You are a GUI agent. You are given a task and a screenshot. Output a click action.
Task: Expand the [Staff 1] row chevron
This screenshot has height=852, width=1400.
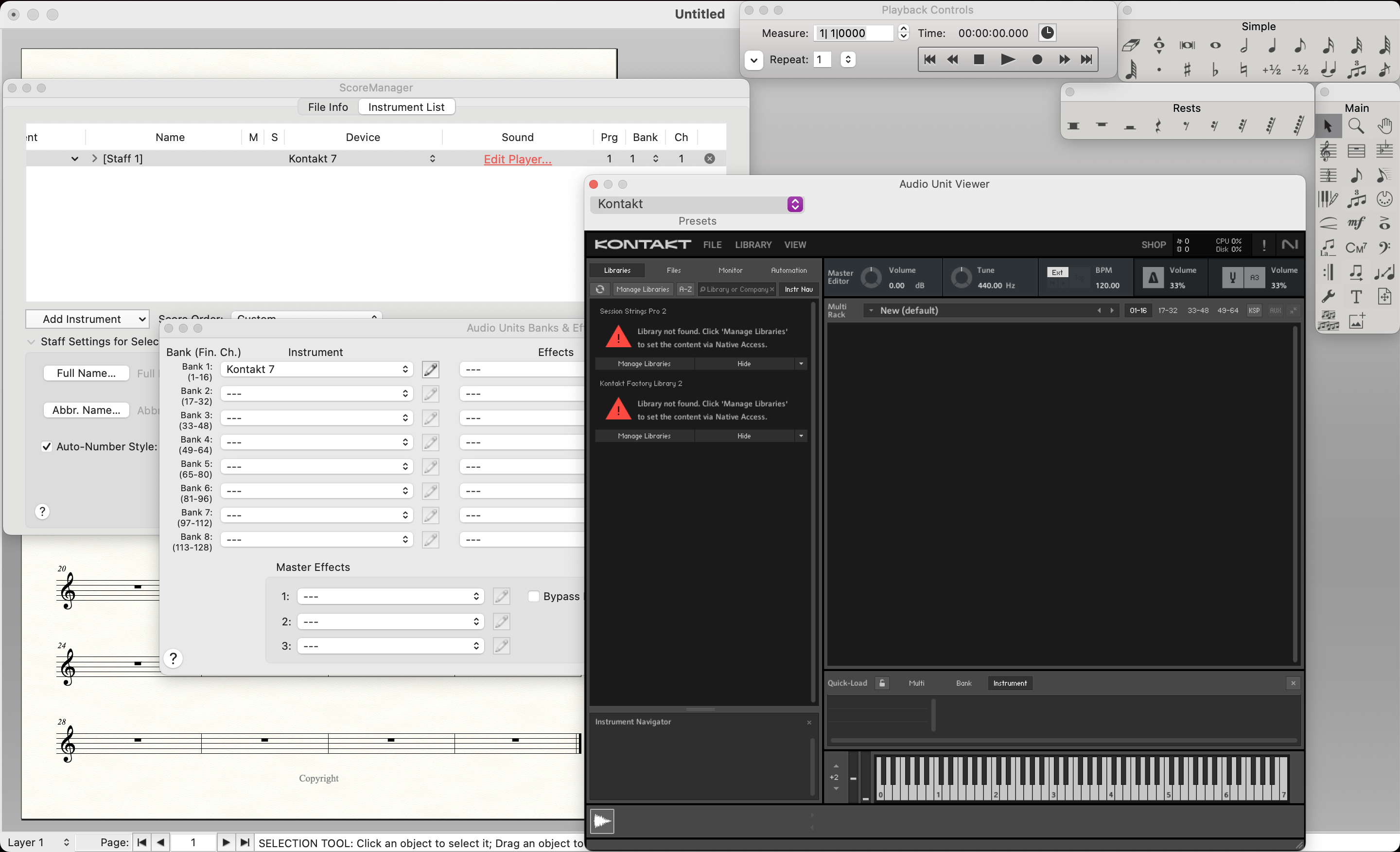94,159
